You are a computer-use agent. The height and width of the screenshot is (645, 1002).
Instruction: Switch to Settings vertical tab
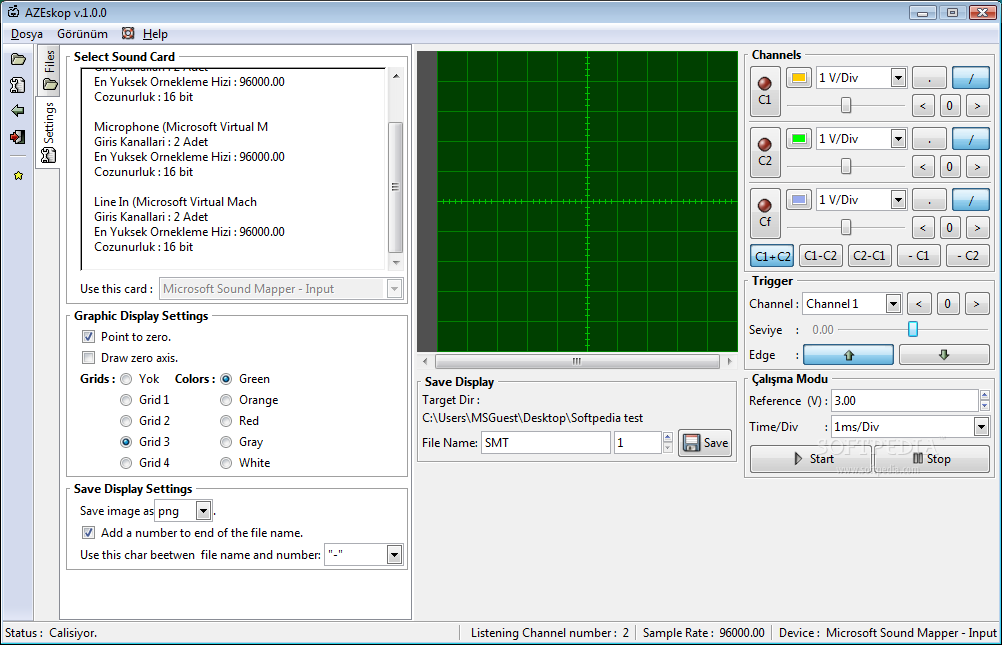(x=49, y=132)
